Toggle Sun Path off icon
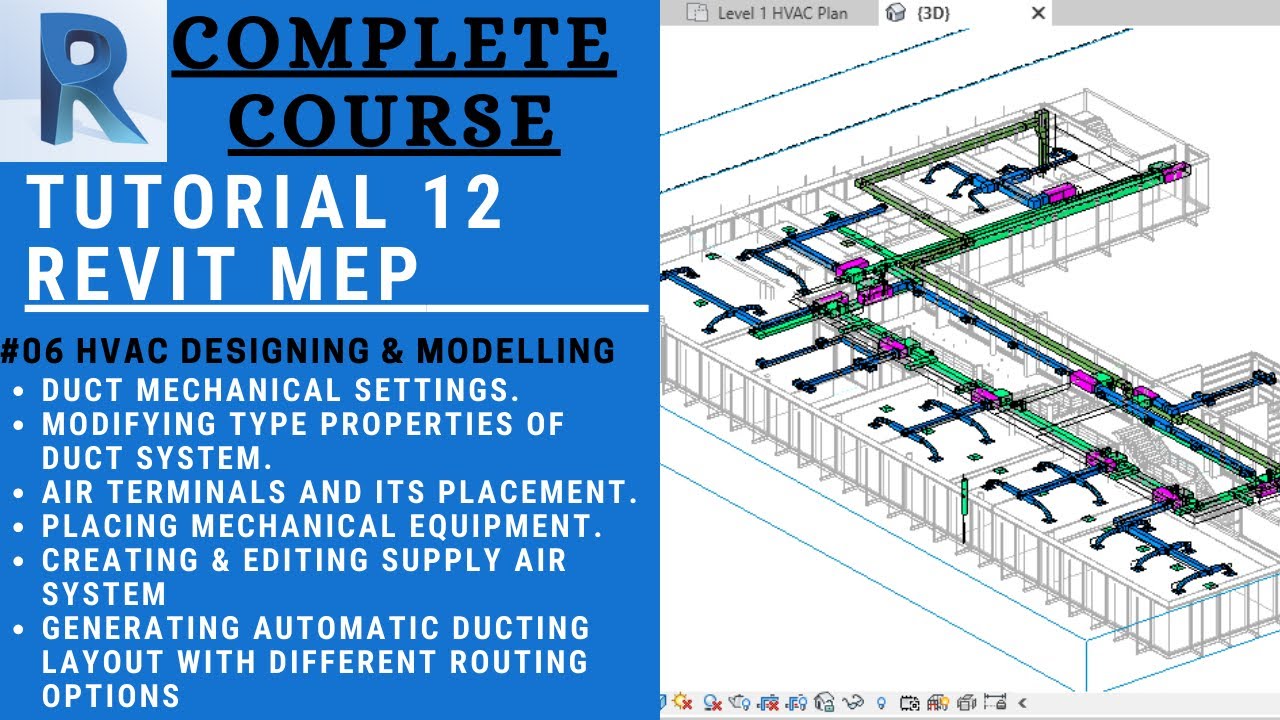The image size is (1280, 720). [683, 702]
